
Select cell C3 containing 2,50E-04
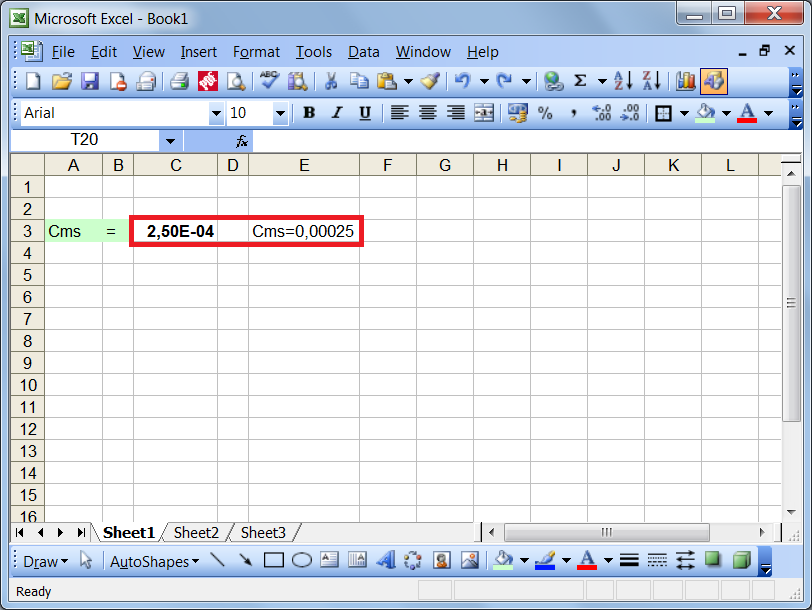176,231
